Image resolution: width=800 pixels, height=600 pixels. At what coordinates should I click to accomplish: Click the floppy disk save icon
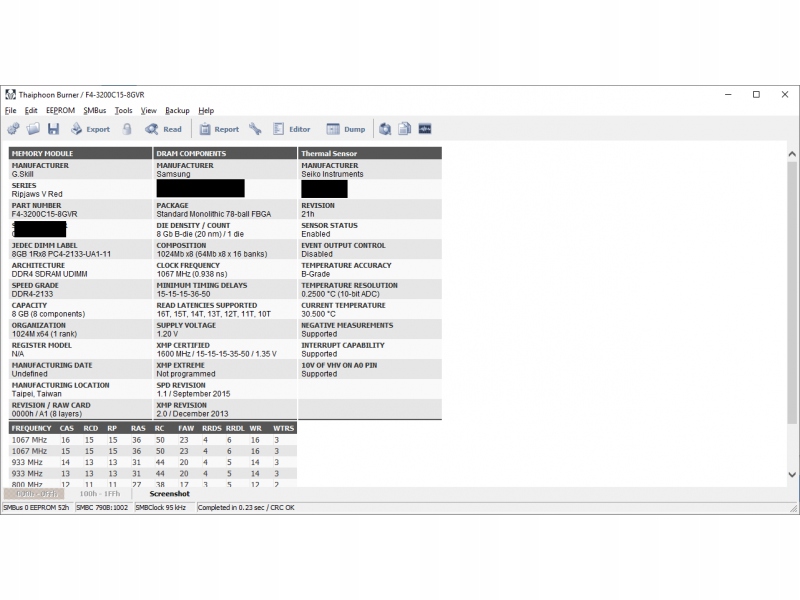(54, 129)
